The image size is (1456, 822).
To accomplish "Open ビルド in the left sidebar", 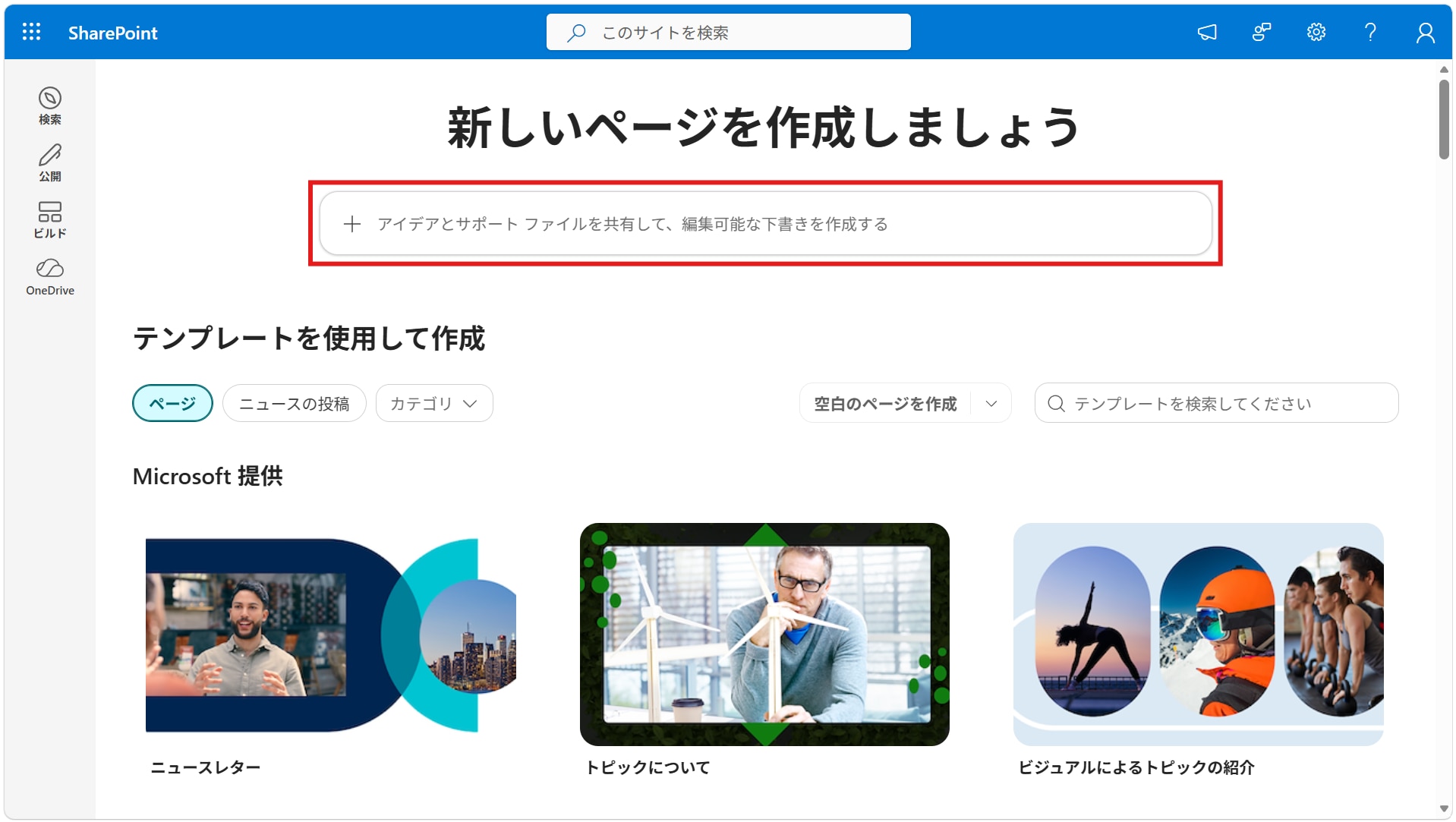I will pos(50,220).
